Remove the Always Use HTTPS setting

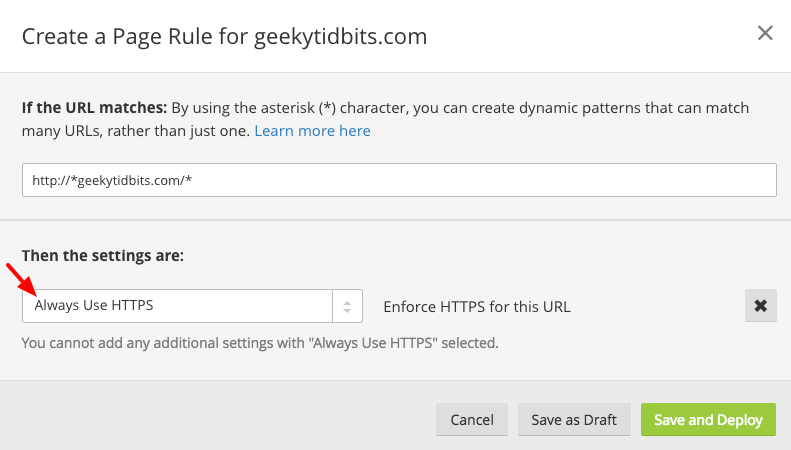(x=761, y=306)
